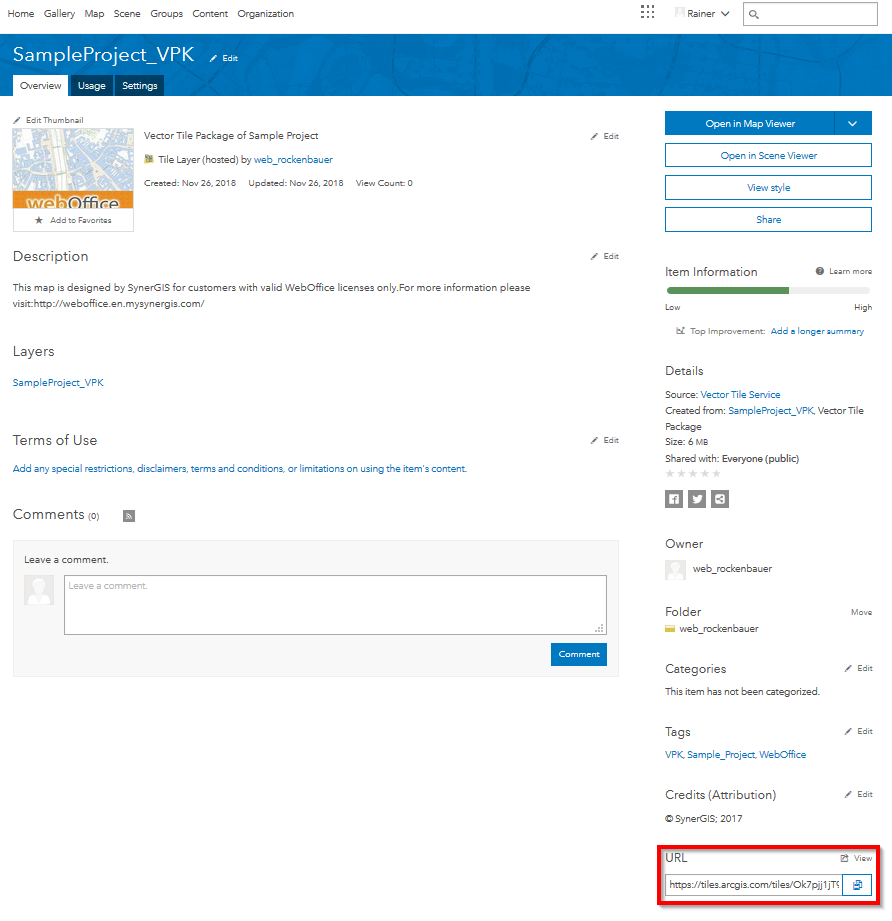Screen dimensions: 892x921
Task: Open the app launcher grid icon
Action: [647, 13]
